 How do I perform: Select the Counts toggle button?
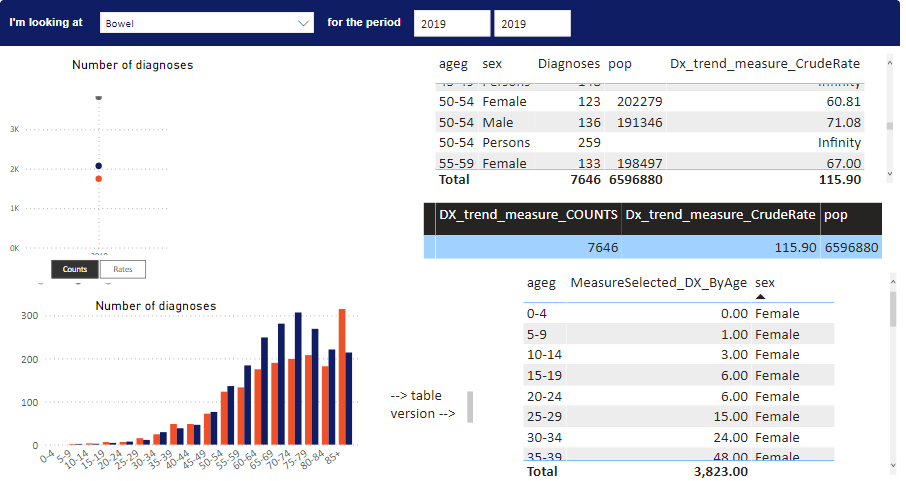pos(75,269)
